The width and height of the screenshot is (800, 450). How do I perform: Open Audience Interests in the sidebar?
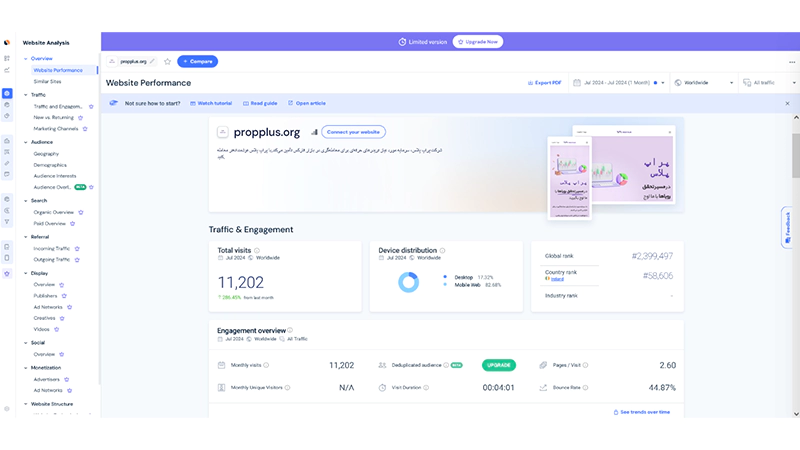(55, 176)
